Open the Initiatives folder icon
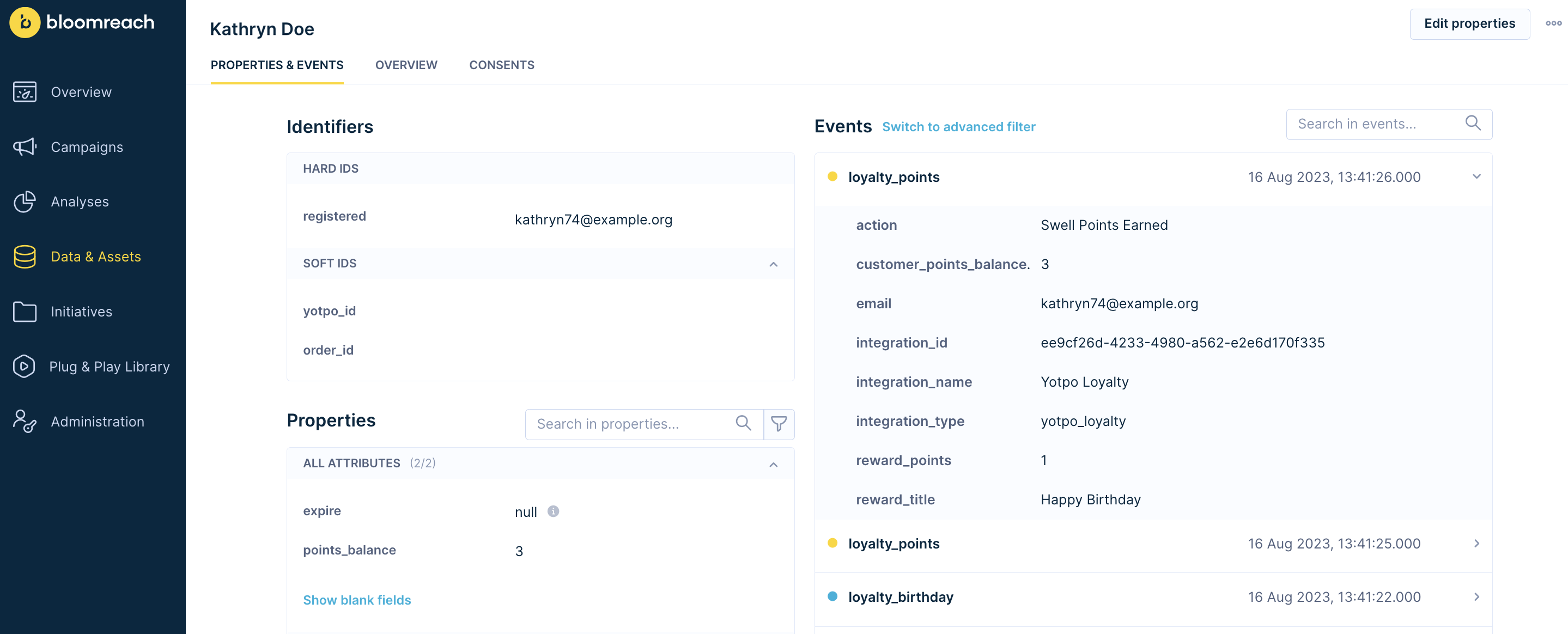The image size is (1568, 634). (x=25, y=312)
